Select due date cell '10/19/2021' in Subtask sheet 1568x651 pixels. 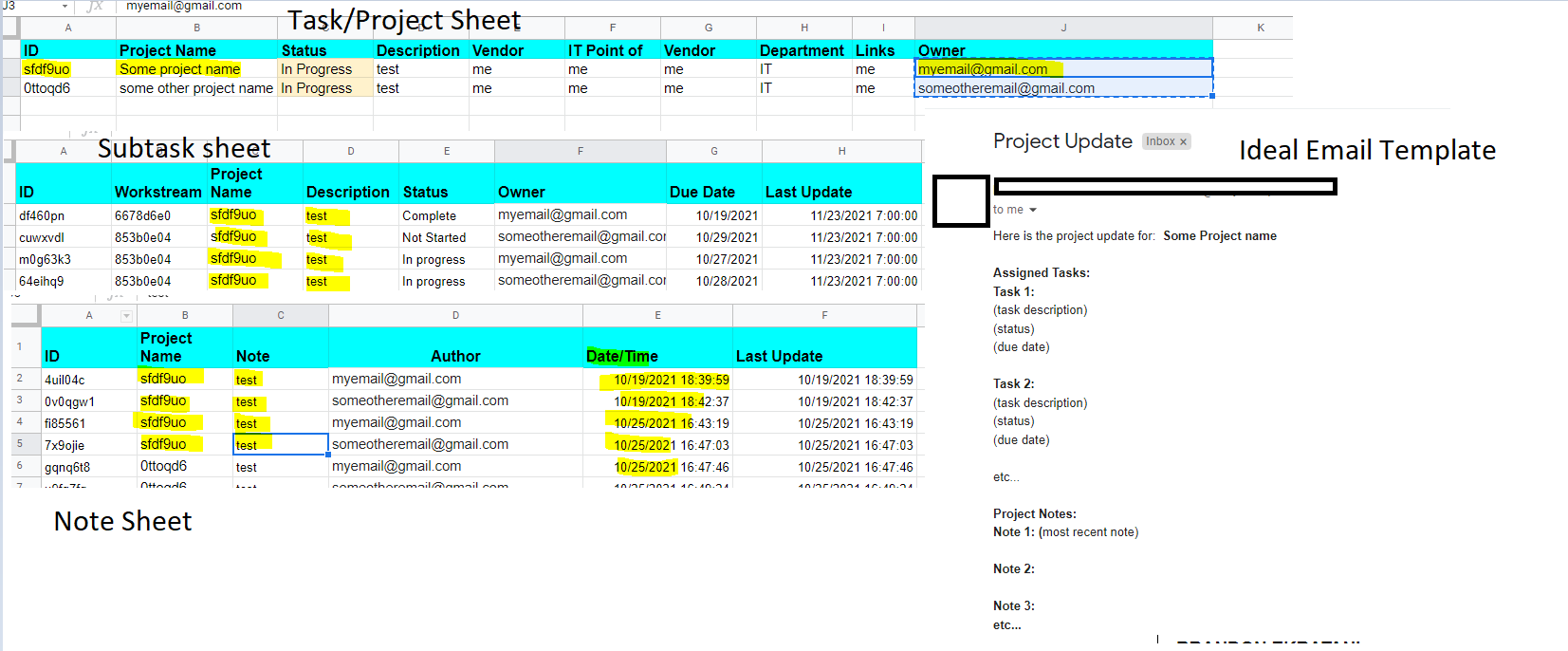pos(714,215)
